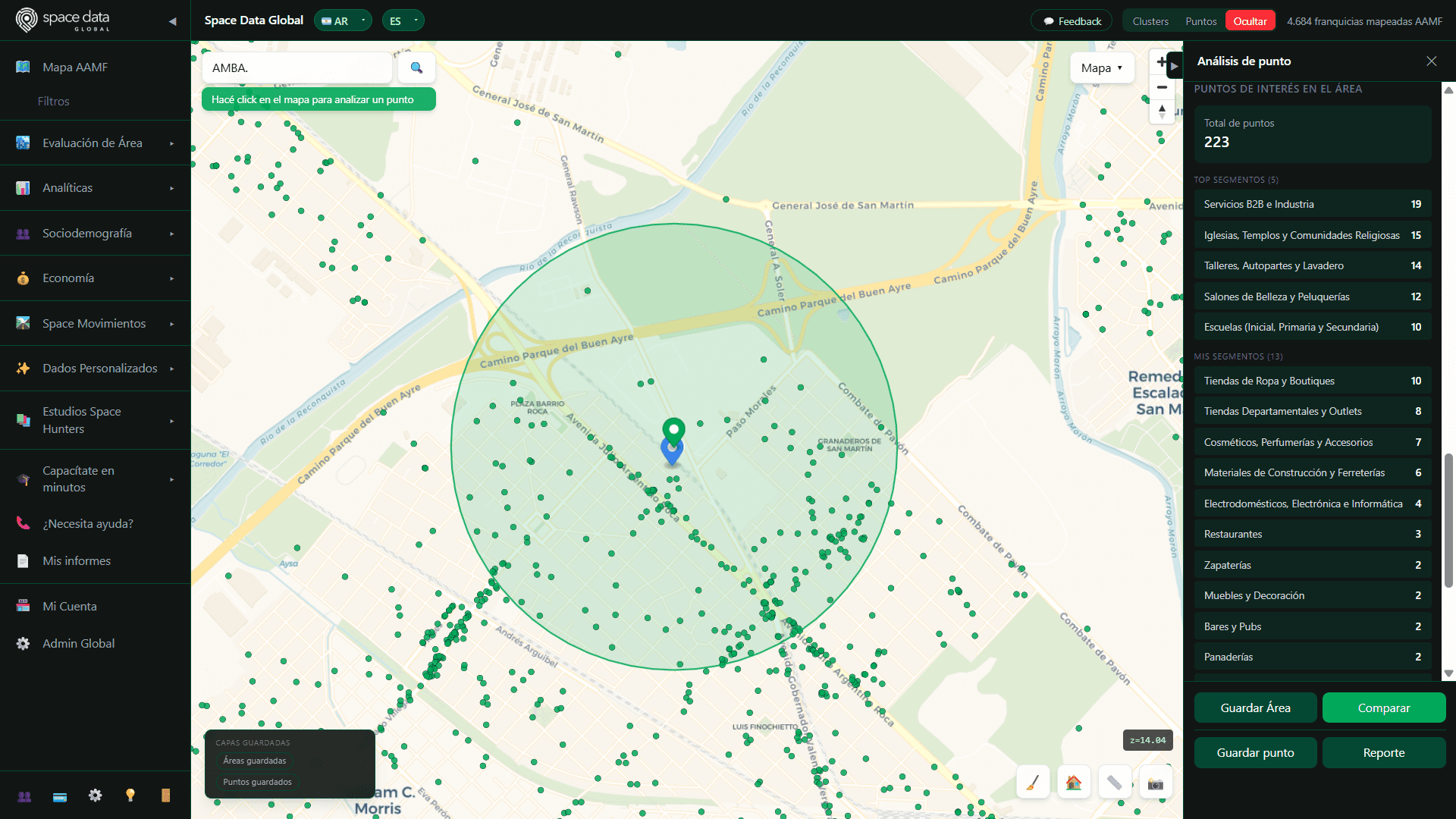Open the AR country dropdown
Viewport: 1456px width, 819px height.
point(343,21)
